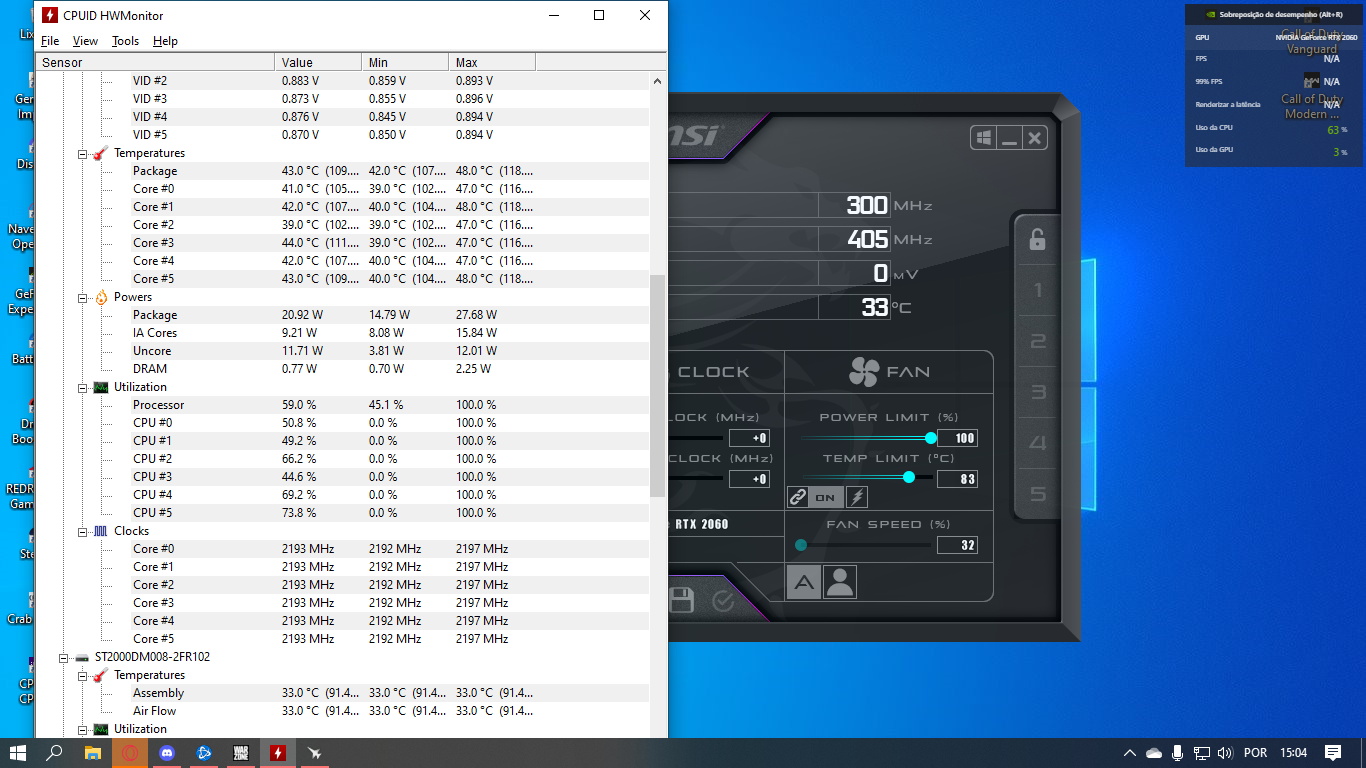Click the HWMonitor taskbar icon
Image resolution: width=1366 pixels, height=768 pixels.
278,752
